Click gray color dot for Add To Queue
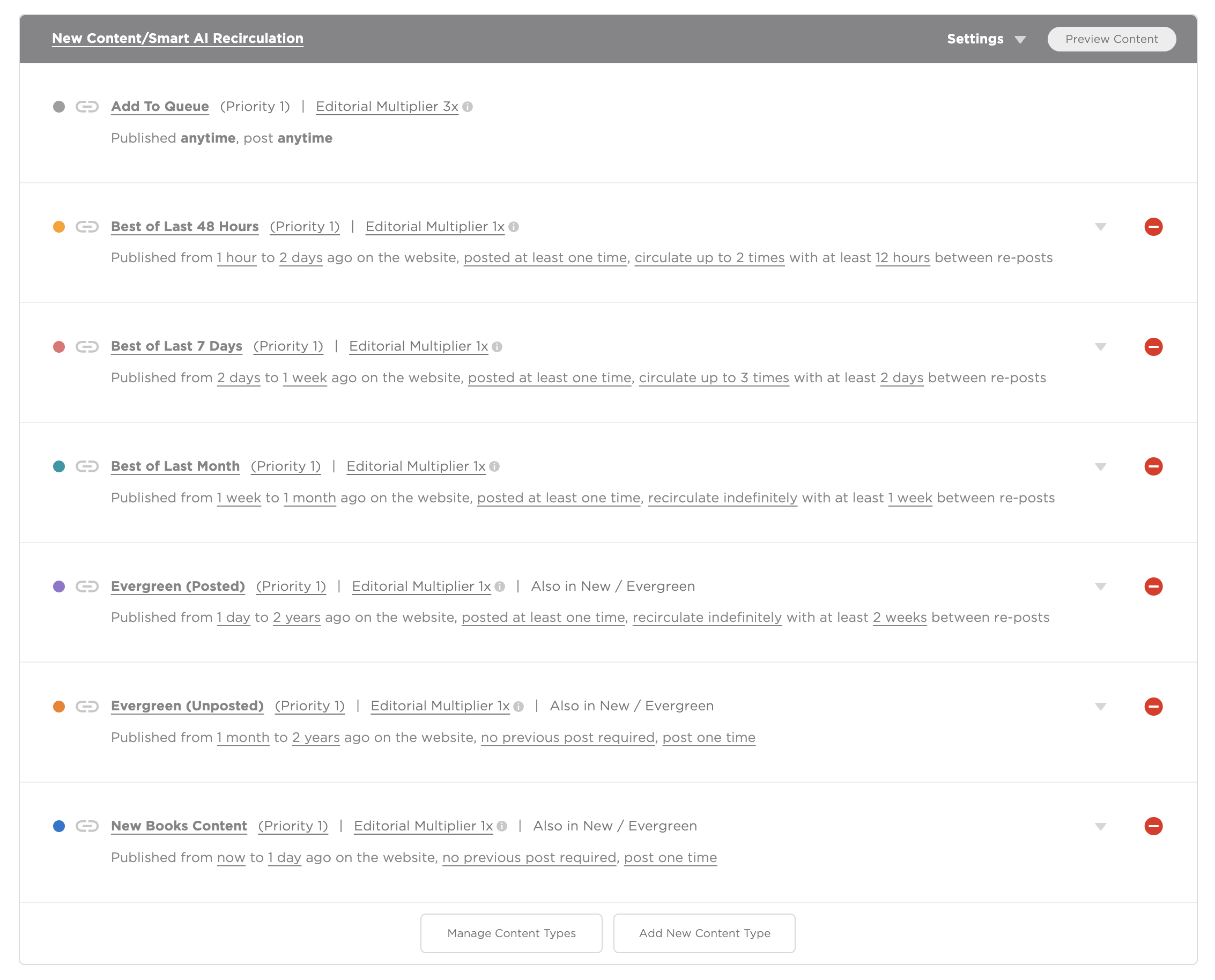Viewport: 1215px width, 980px height. tap(59, 107)
